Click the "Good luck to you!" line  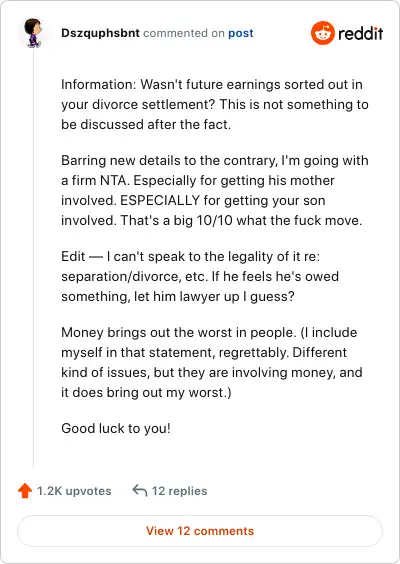116,428
